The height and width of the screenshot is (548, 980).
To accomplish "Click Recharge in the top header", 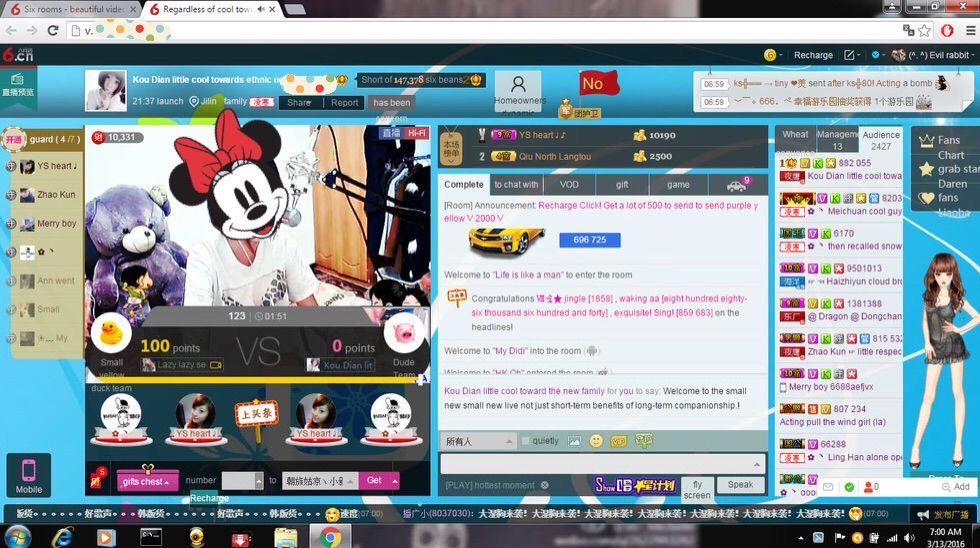I will point(813,55).
